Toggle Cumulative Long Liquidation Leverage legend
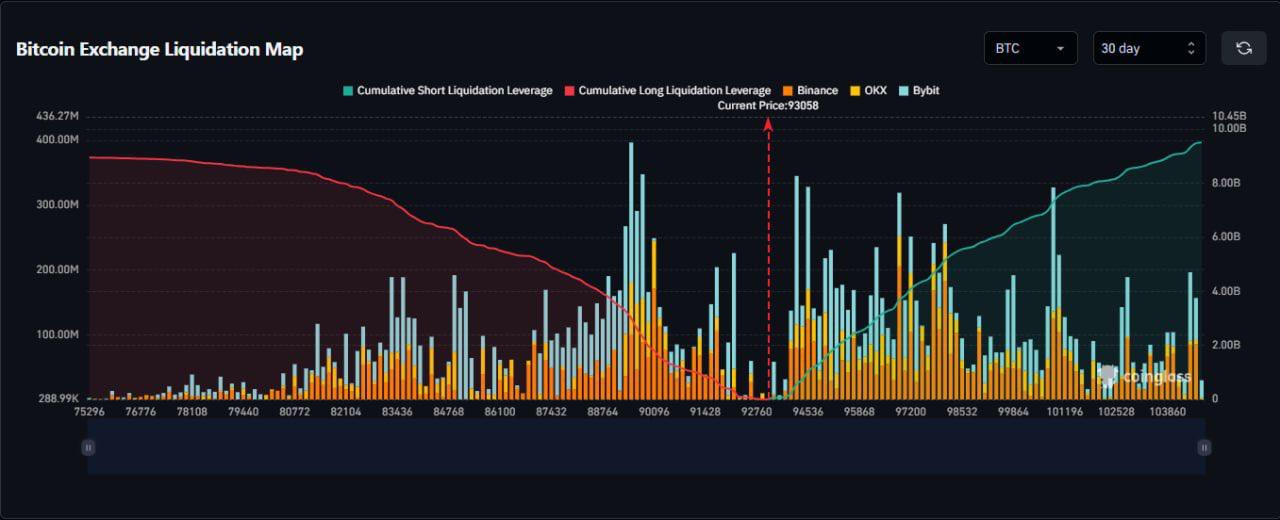Image resolution: width=1280 pixels, height=520 pixels. [667, 91]
